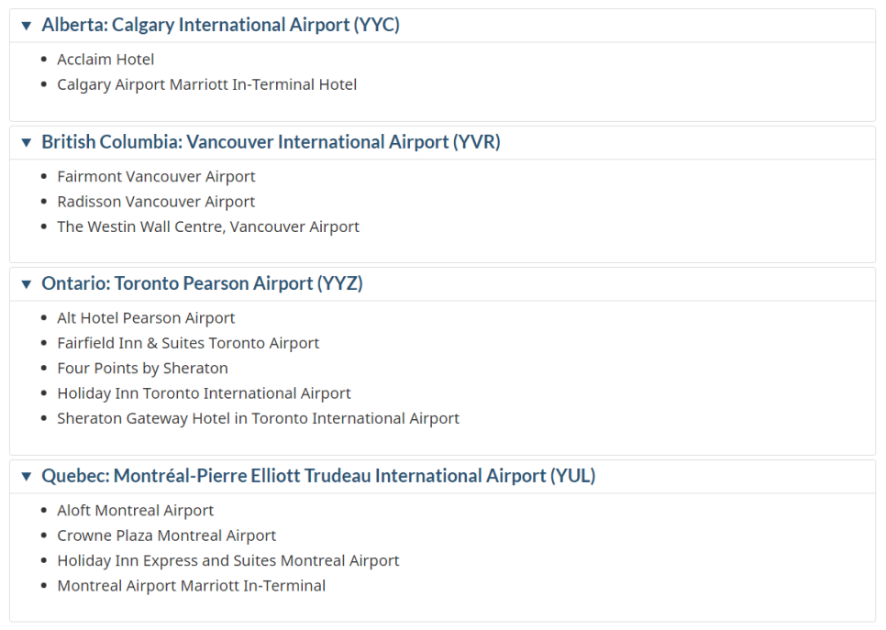Image resolution: width=886 pixels, height=630 pixels.
Task: Select Calgary Airport Marriott In-Terminal Hotel
Action: tap(207, 85)
